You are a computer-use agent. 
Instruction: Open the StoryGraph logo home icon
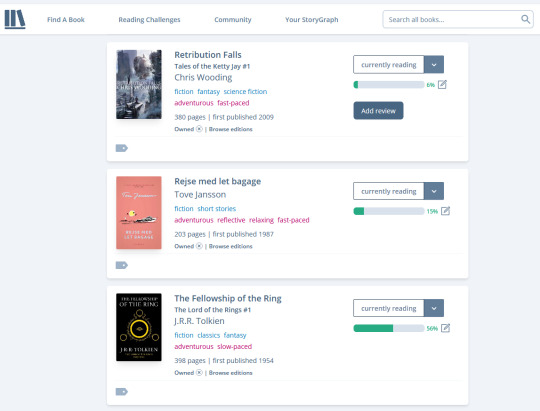tap(15, 19)
